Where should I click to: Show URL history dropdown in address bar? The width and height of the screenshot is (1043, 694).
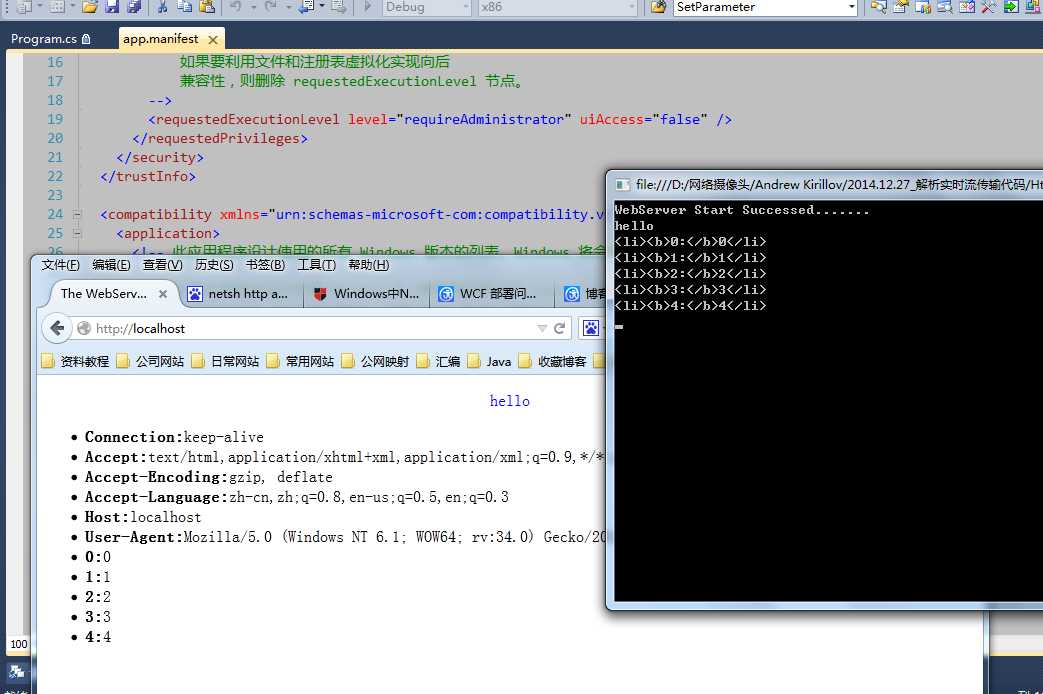point(541,328)
